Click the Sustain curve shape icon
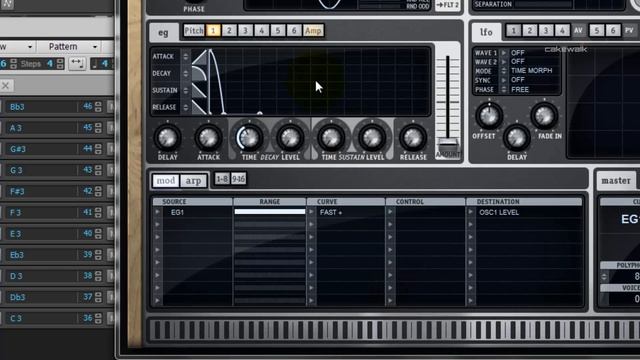This screenshot has width=640, height=360. [x=199, y=91]
